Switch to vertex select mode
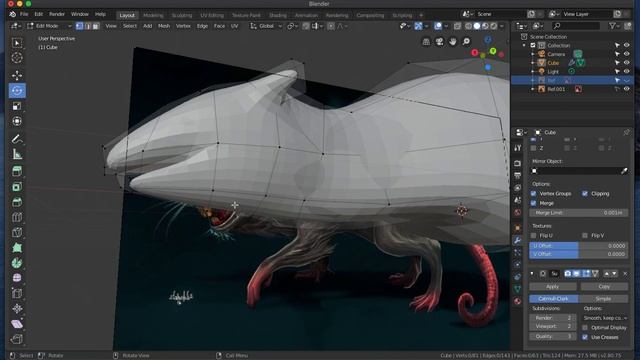 click(x=79, y=26)
